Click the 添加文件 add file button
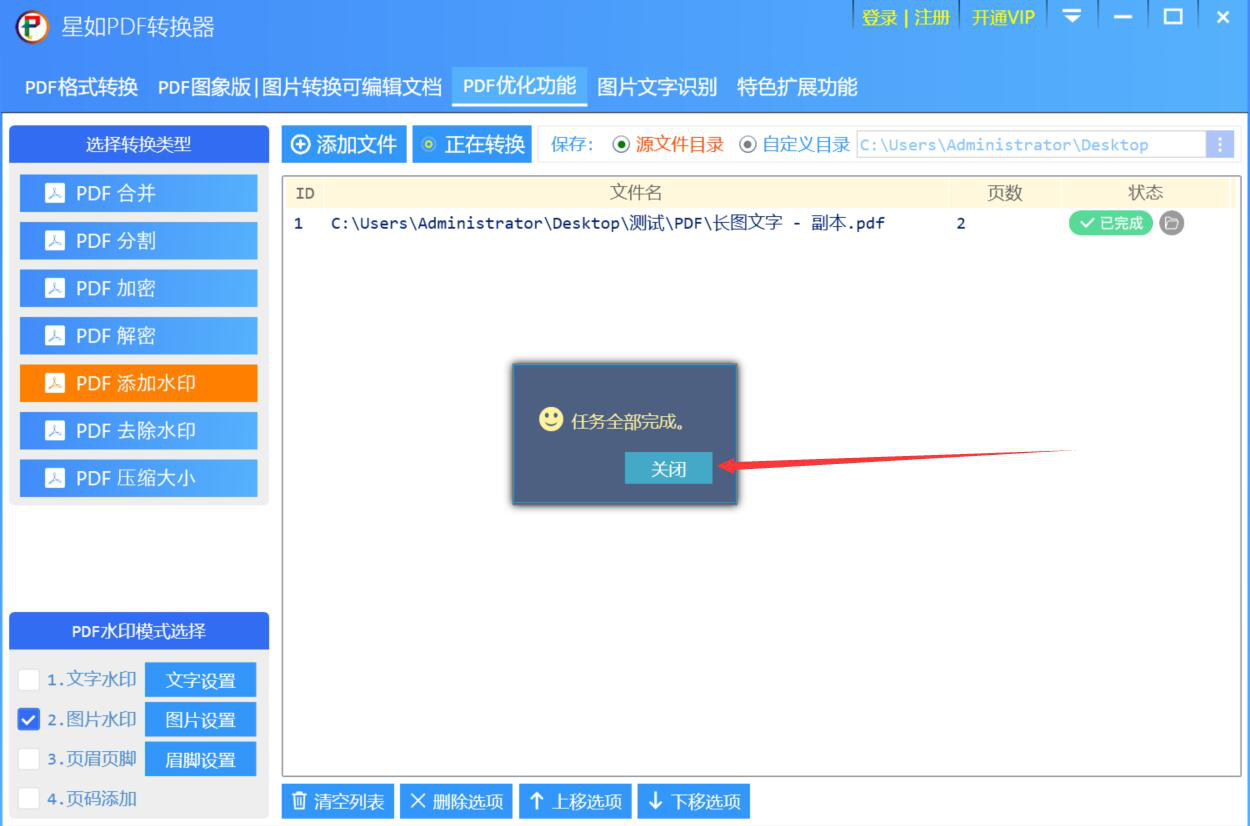 click(x=344, y=144)
